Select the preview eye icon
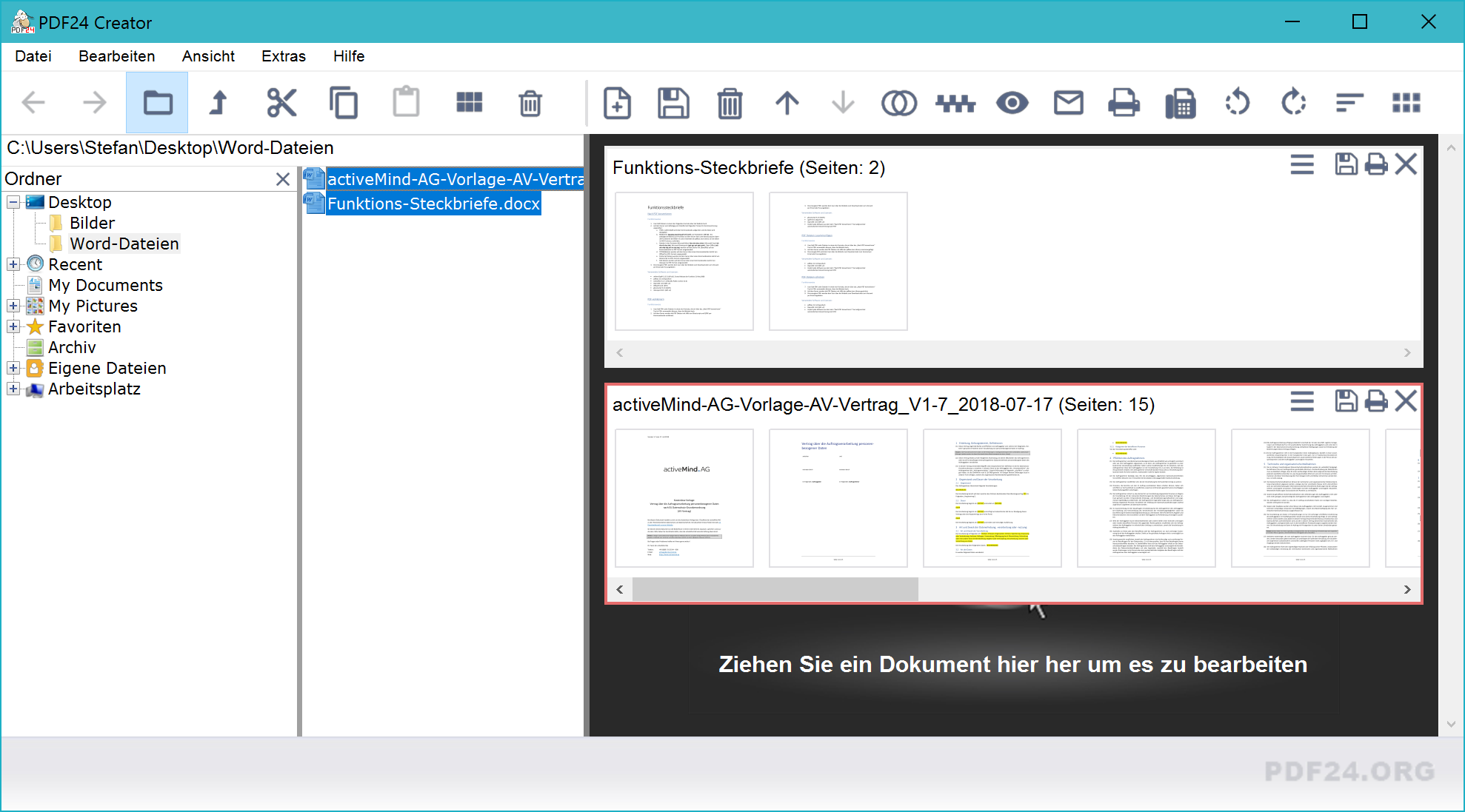Image resolution: width=1465 pixels, height=812 pixels. [x=1012, y=103]
